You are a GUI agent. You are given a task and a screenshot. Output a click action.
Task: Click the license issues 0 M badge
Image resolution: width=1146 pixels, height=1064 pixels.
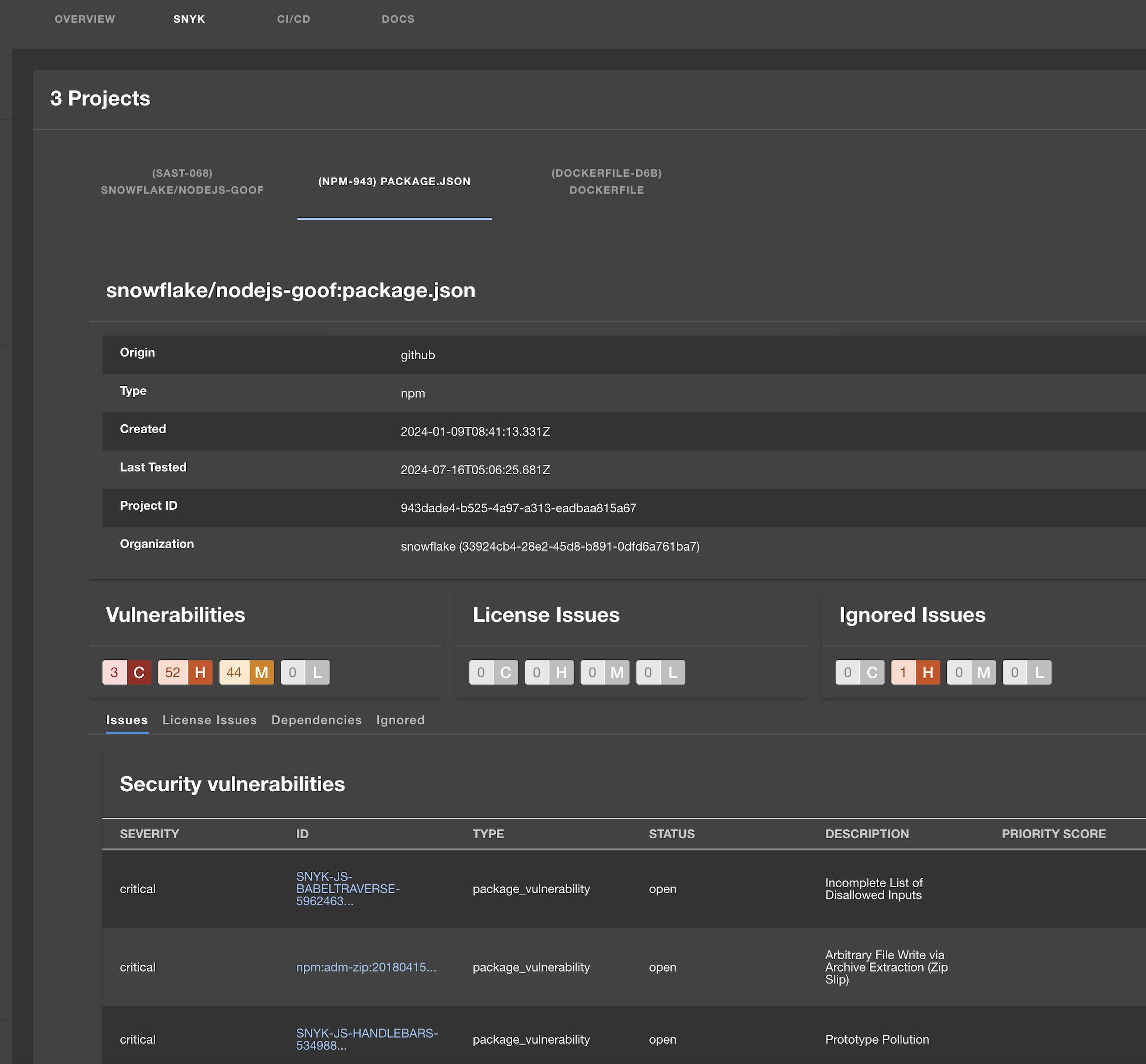pyautogui.click(x=604, y=672)
